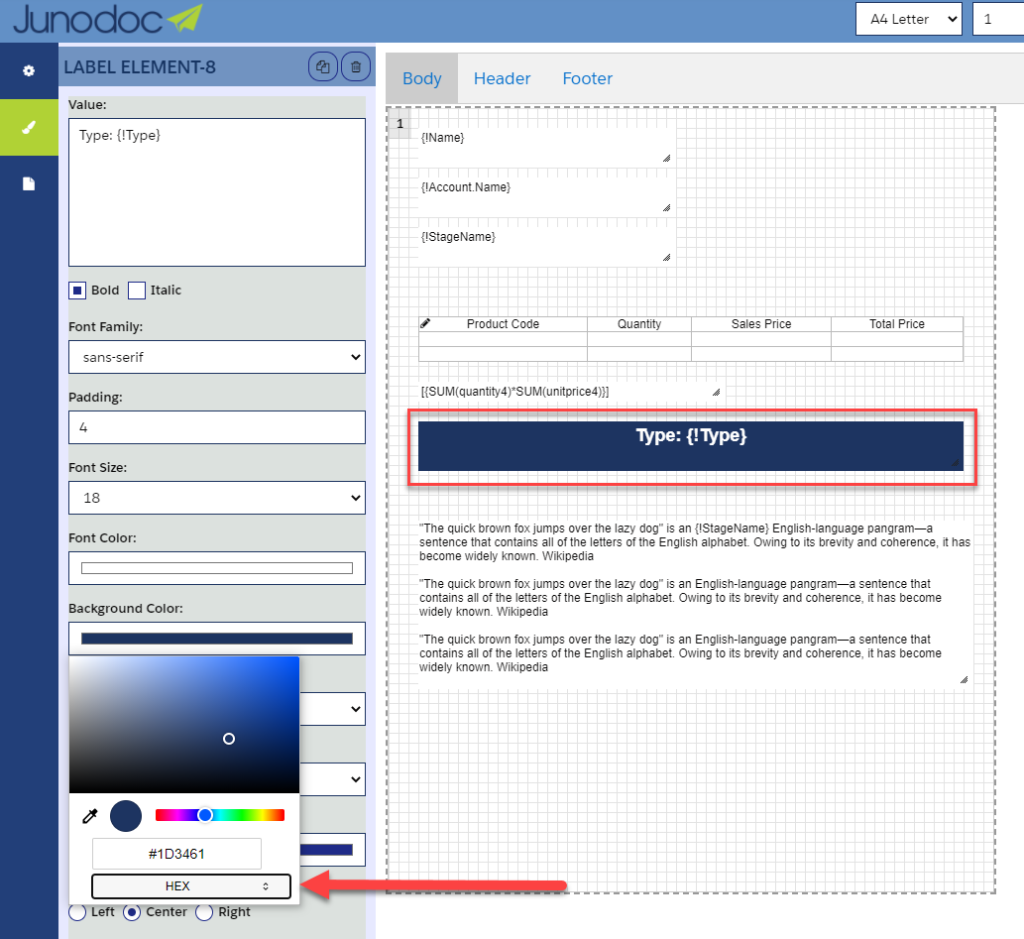Open the Font Family sans-serif dropdown
Viewport: 1024px width, 939px height.
click(217, 357)
